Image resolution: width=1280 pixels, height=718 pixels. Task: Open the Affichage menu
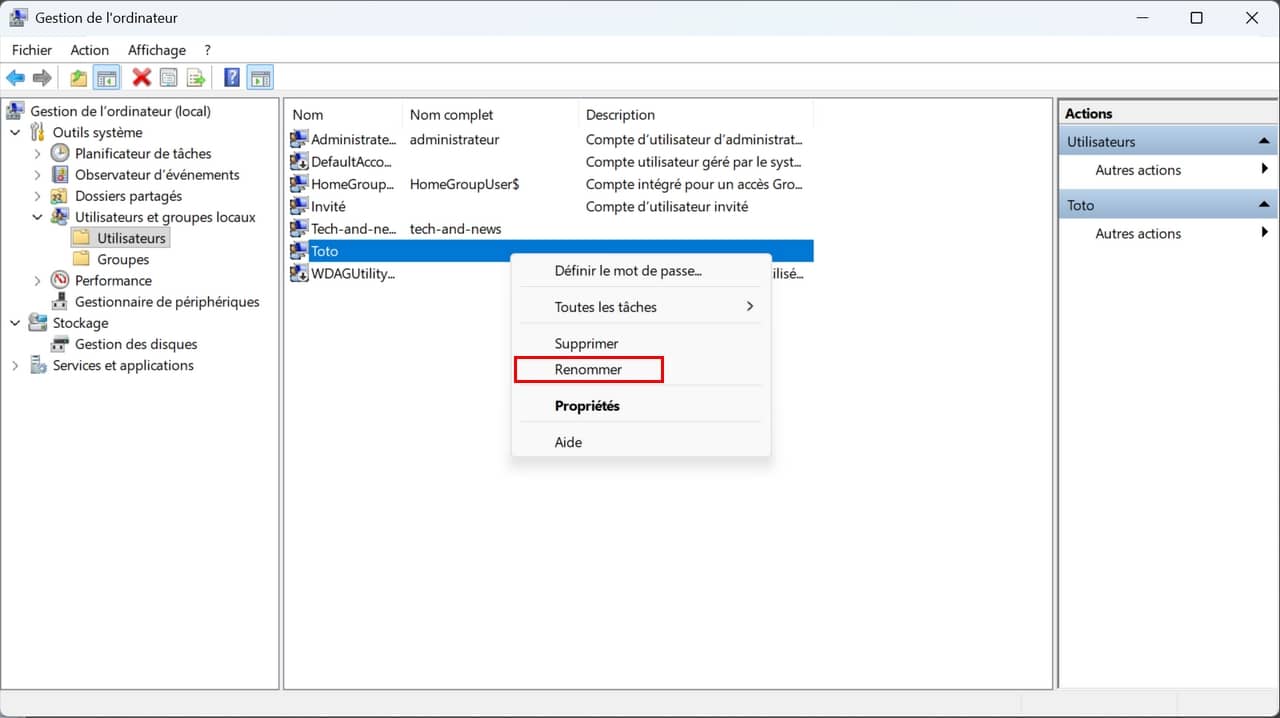pos(157,50)
